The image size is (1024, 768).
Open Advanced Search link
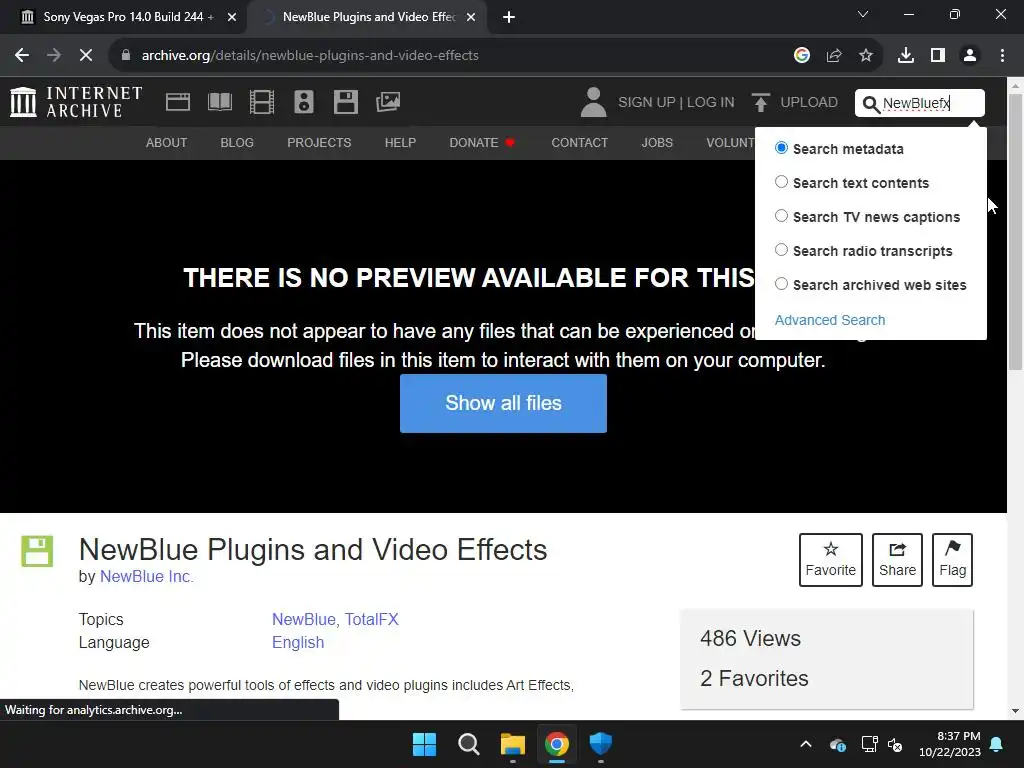[x=830, y=320]
